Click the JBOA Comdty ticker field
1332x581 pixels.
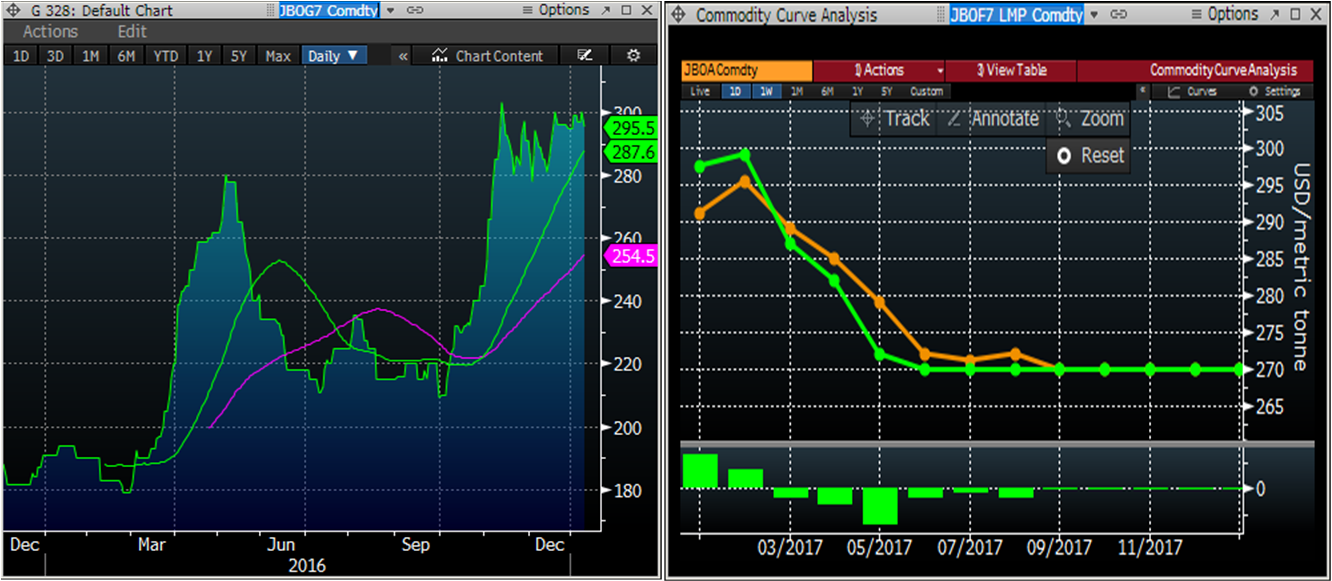(747, 70)
